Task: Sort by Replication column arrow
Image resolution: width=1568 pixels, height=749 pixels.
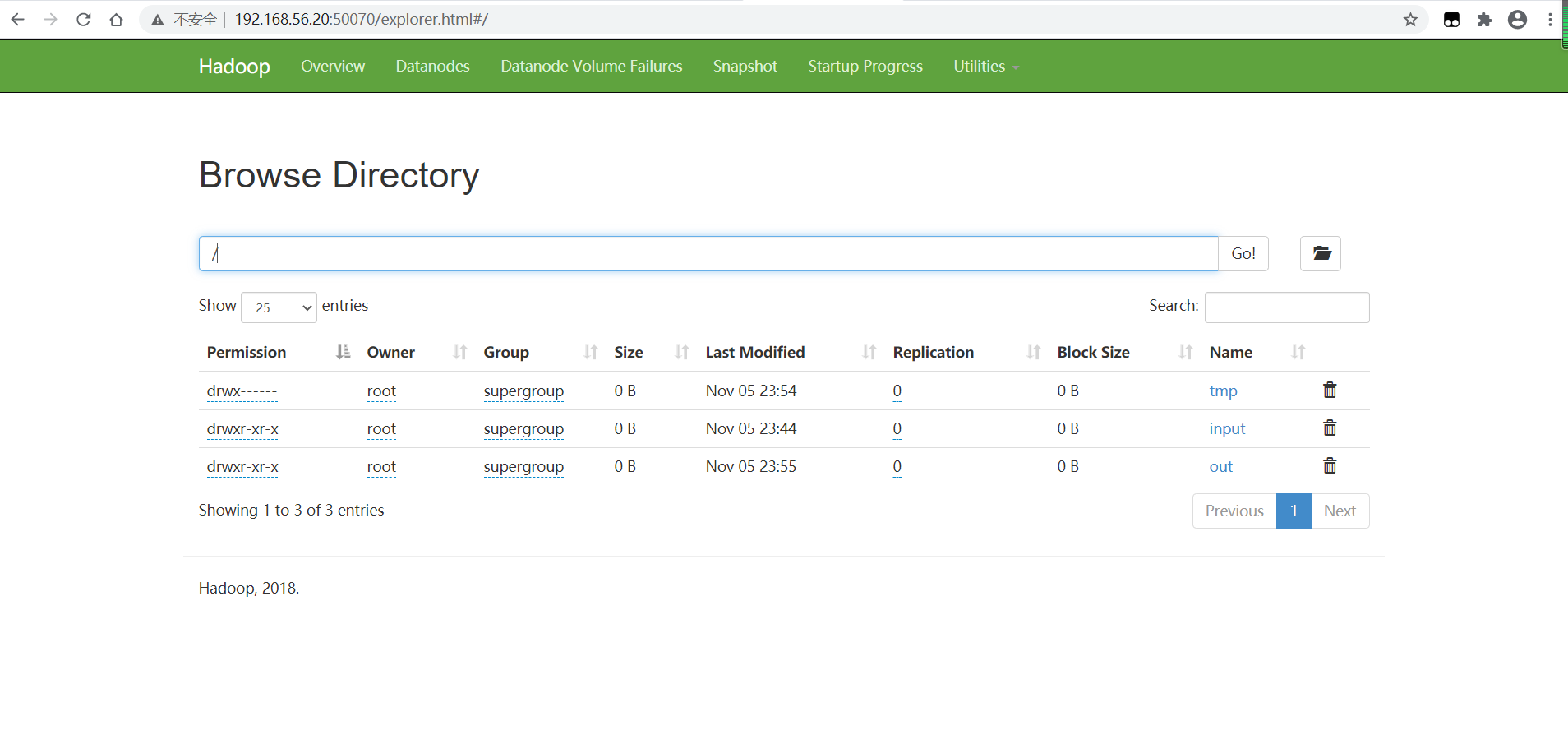Action: [x=1033, y=352]
